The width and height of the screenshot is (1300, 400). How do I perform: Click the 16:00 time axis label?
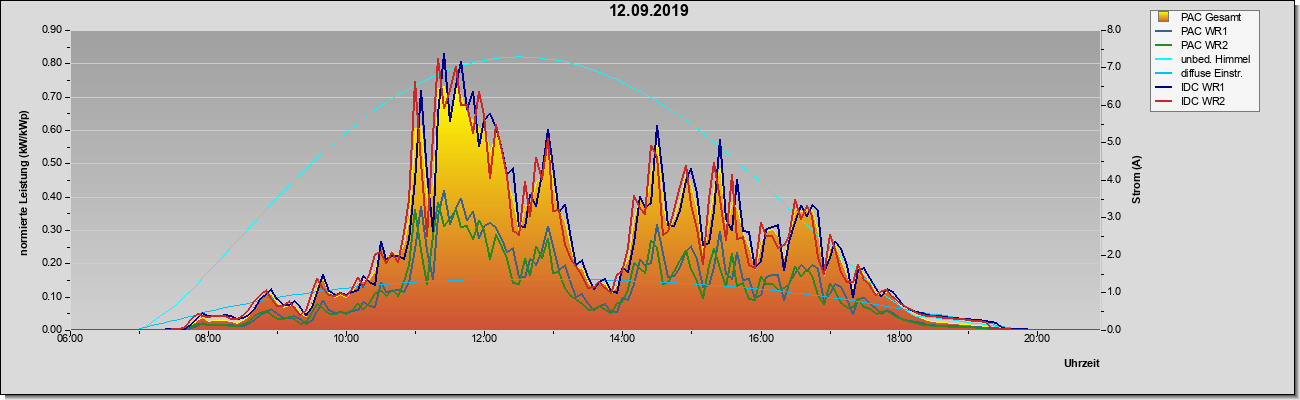point(760,338)
